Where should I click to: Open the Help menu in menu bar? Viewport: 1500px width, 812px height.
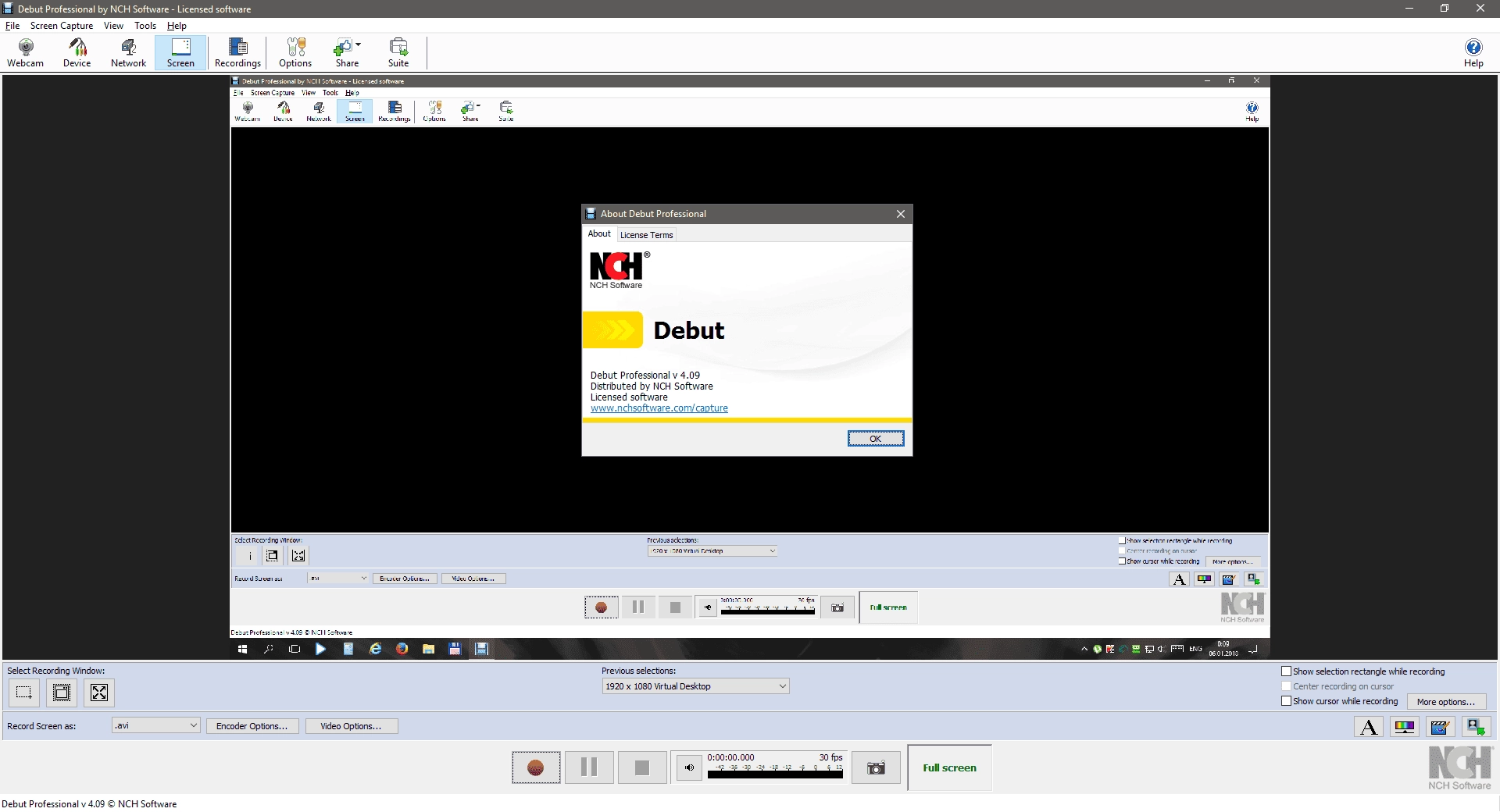pyautogui.click(x=177, y=26)
